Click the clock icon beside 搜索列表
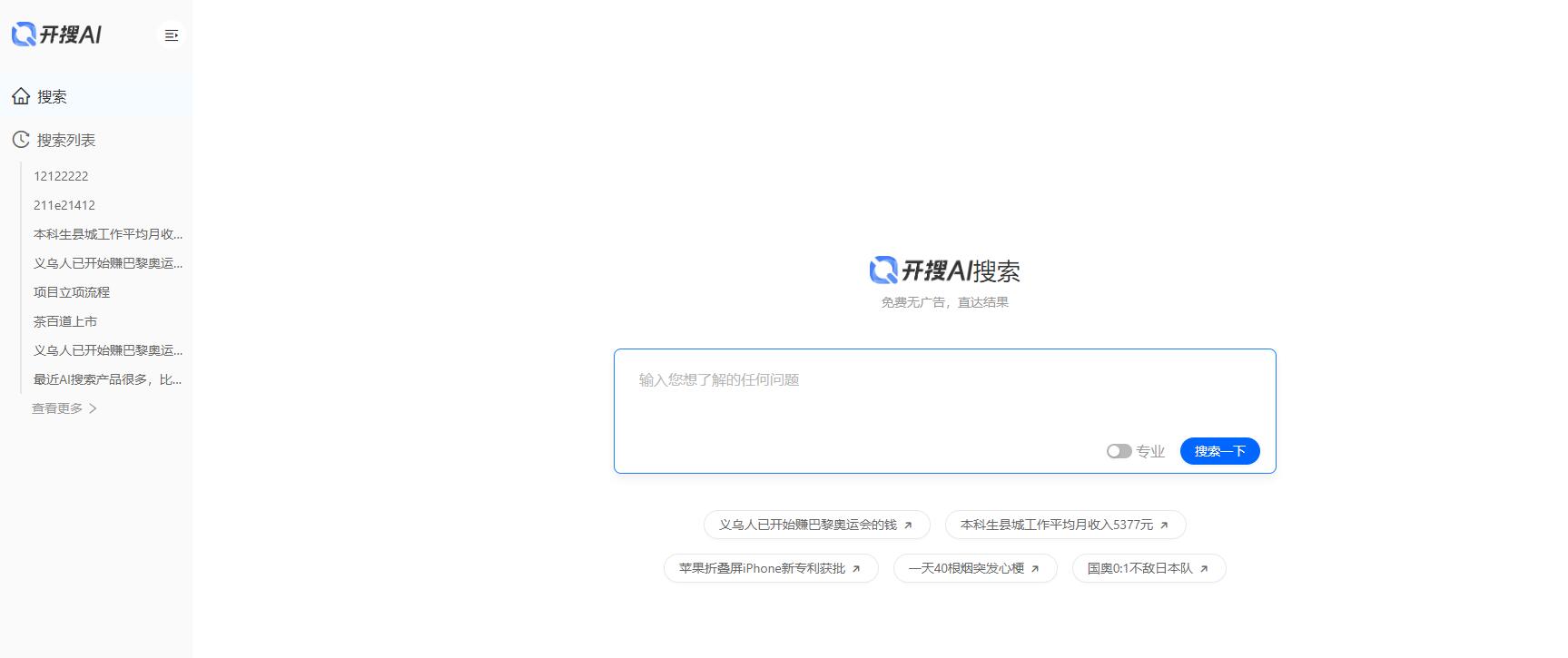Image resolution: width=1568 pixels, height=658 pixels. pyautogui.click(x=21, y=140)
